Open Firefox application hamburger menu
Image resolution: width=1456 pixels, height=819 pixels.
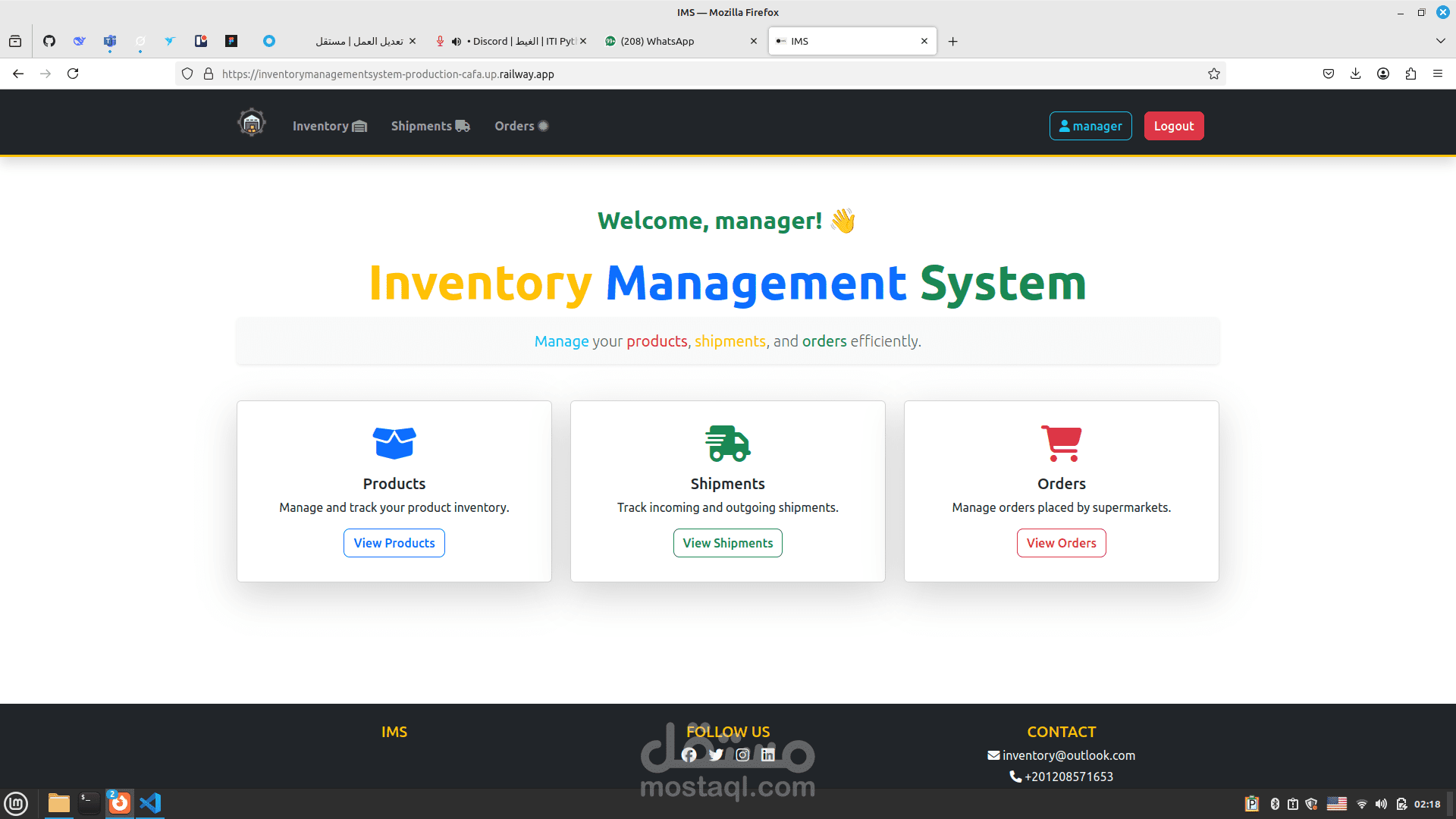[1438, 74]
